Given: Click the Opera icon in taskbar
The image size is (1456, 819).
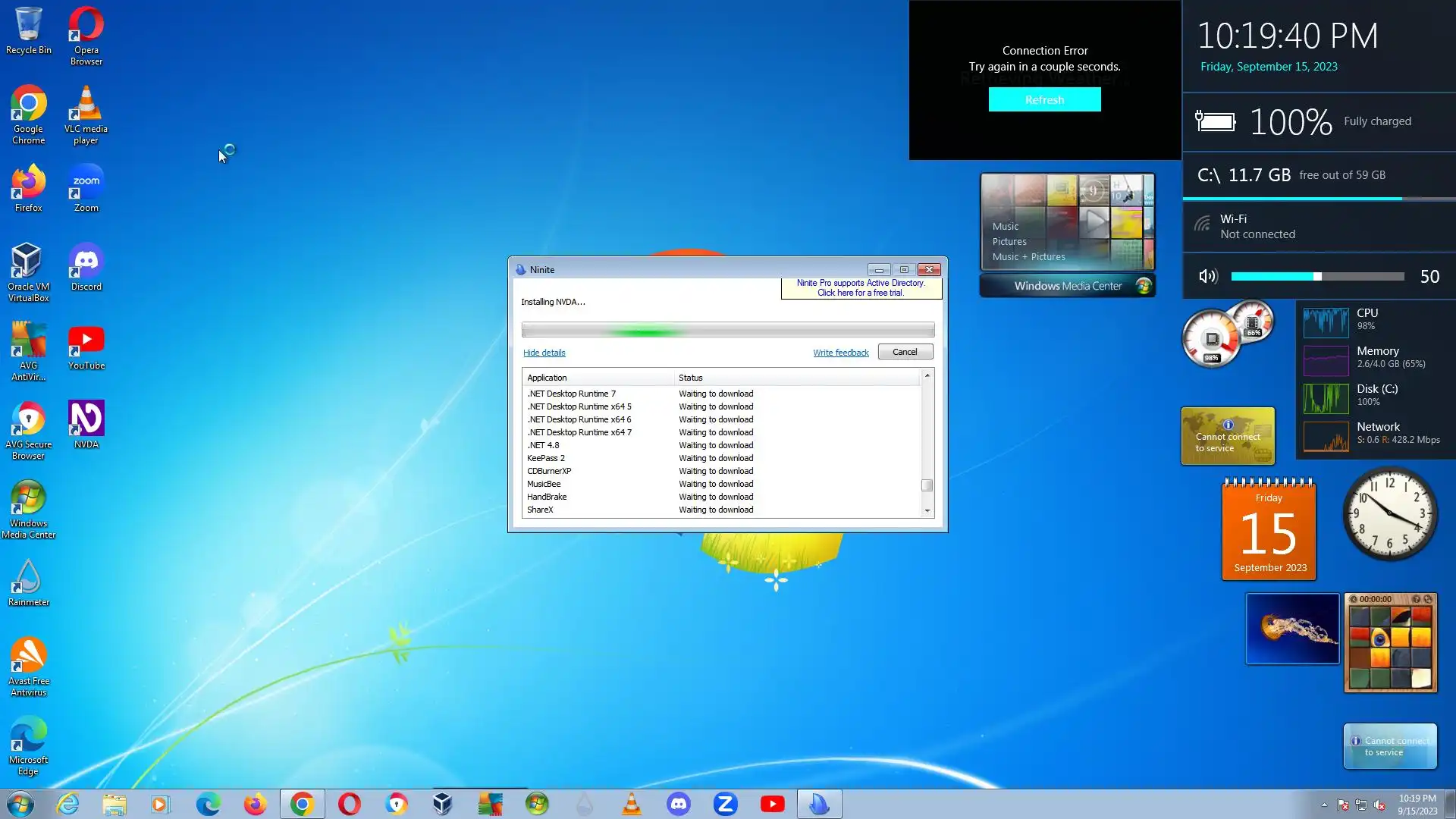Looking at the screenshot, I should click(349, 804).
